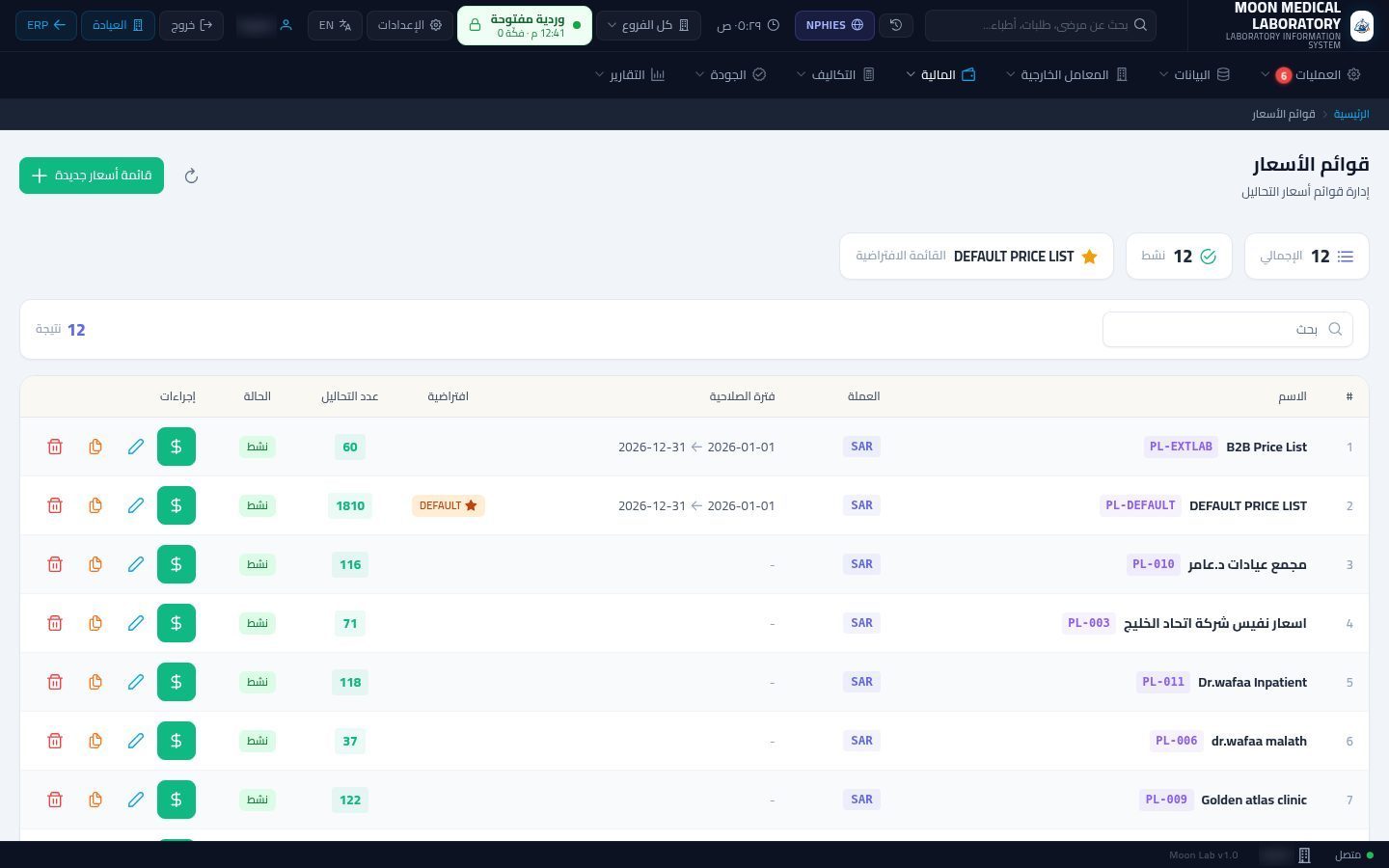Open the وردية مفتوحة shift indicator
1389x868 pixels.
coord(525,25)
